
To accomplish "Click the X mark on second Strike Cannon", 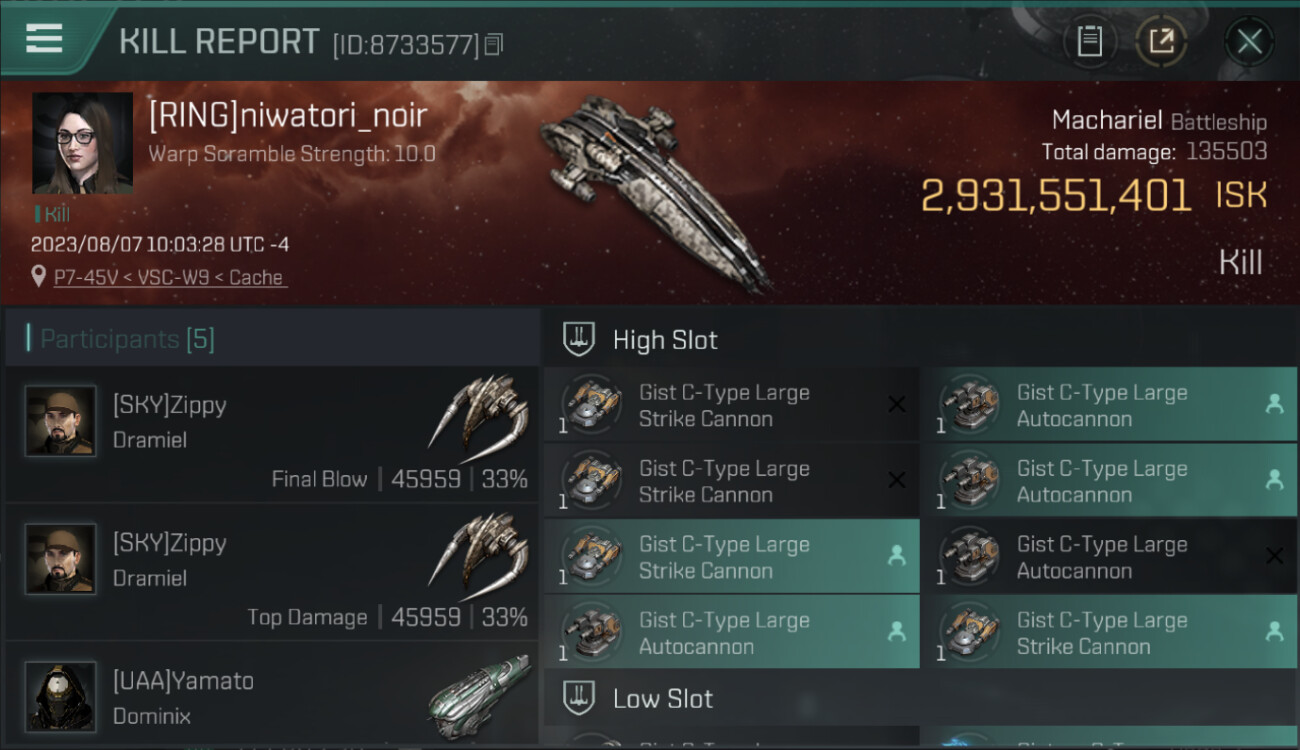I will coord(897,480).
